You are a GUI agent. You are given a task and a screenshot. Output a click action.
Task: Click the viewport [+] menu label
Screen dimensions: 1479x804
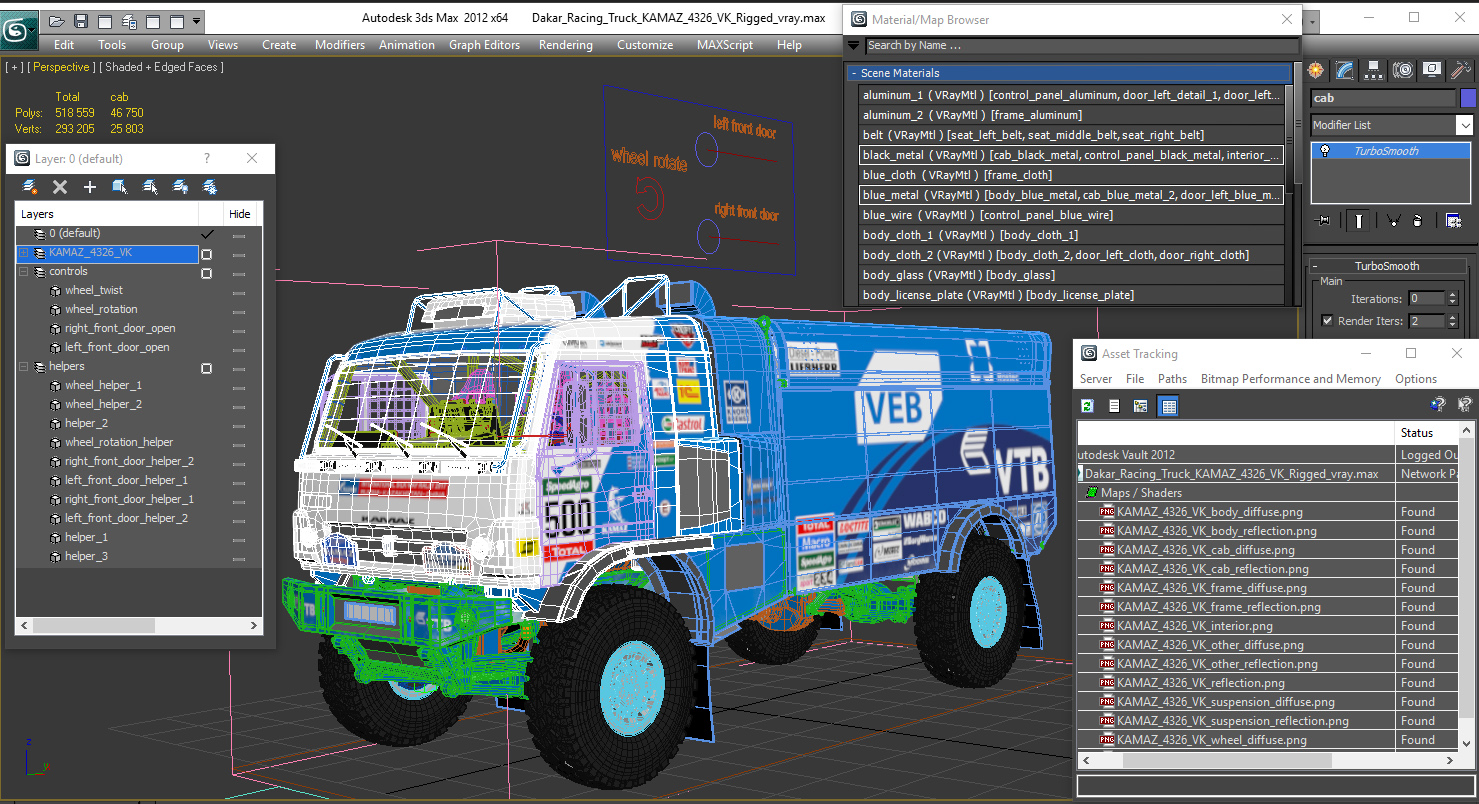pos(14,67)
